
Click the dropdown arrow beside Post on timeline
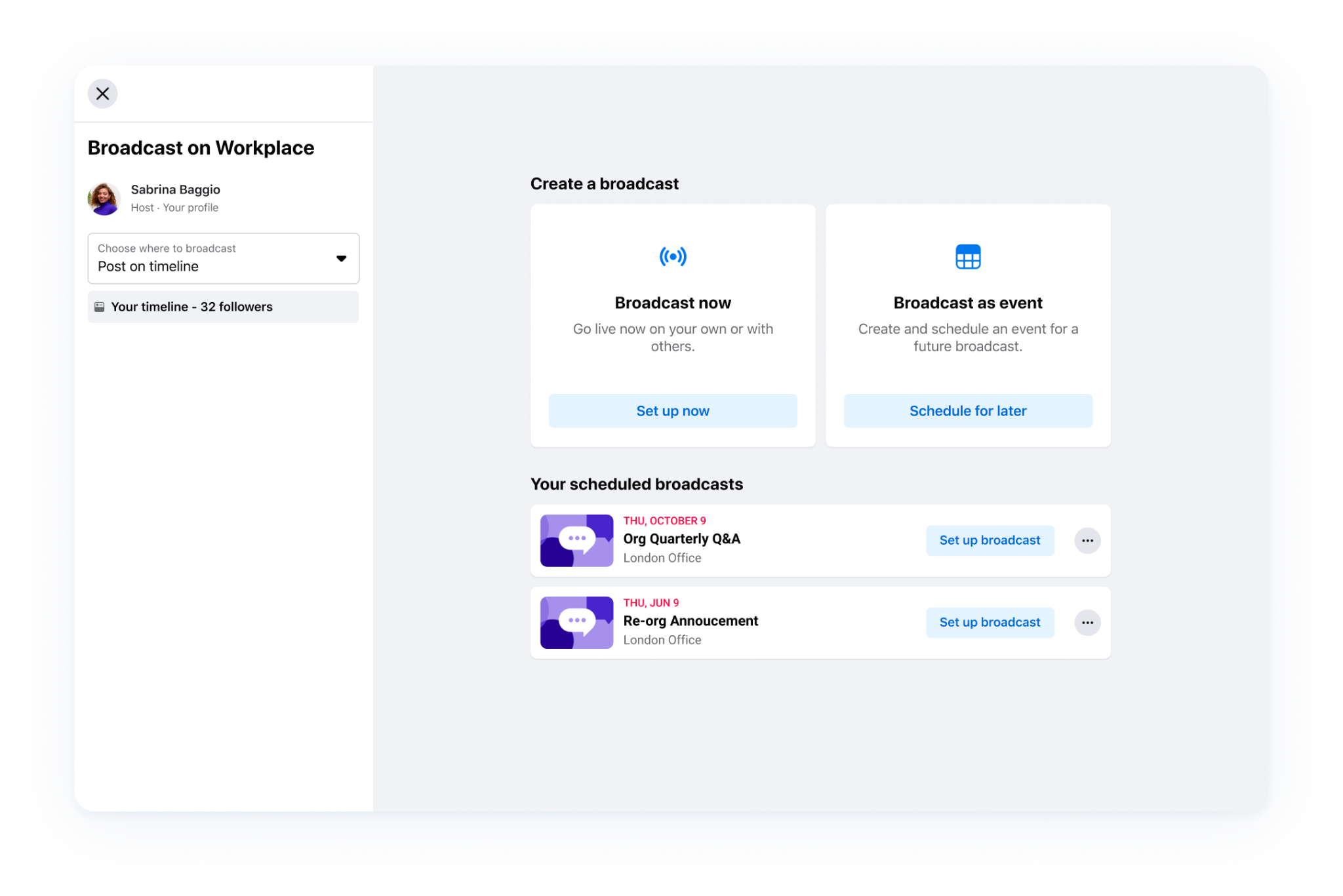(x=341, y=258)
